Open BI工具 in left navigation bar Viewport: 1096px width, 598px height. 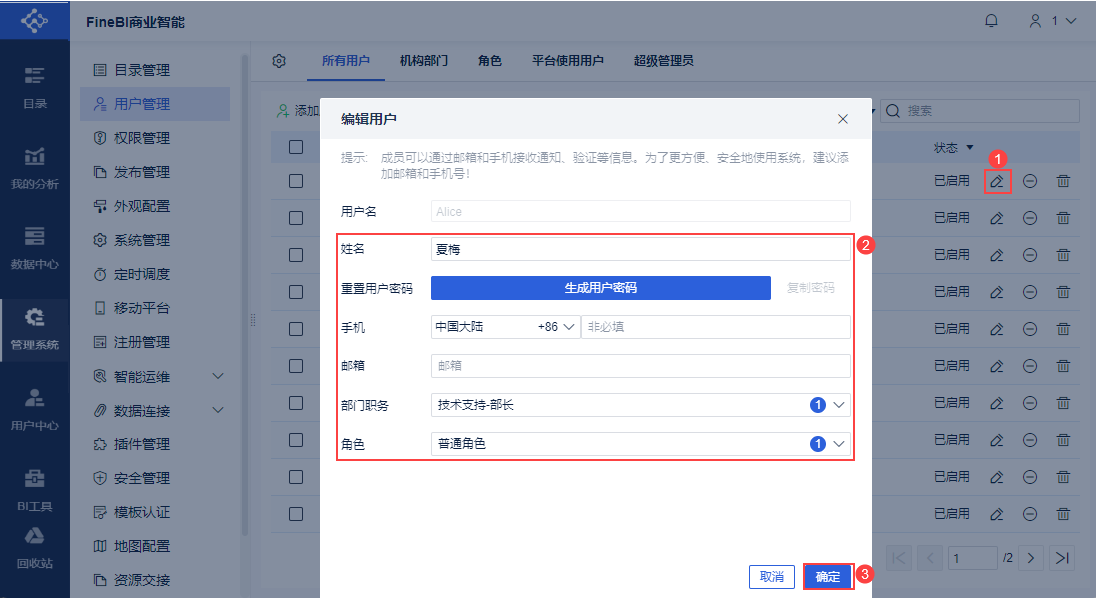point(34,490)
